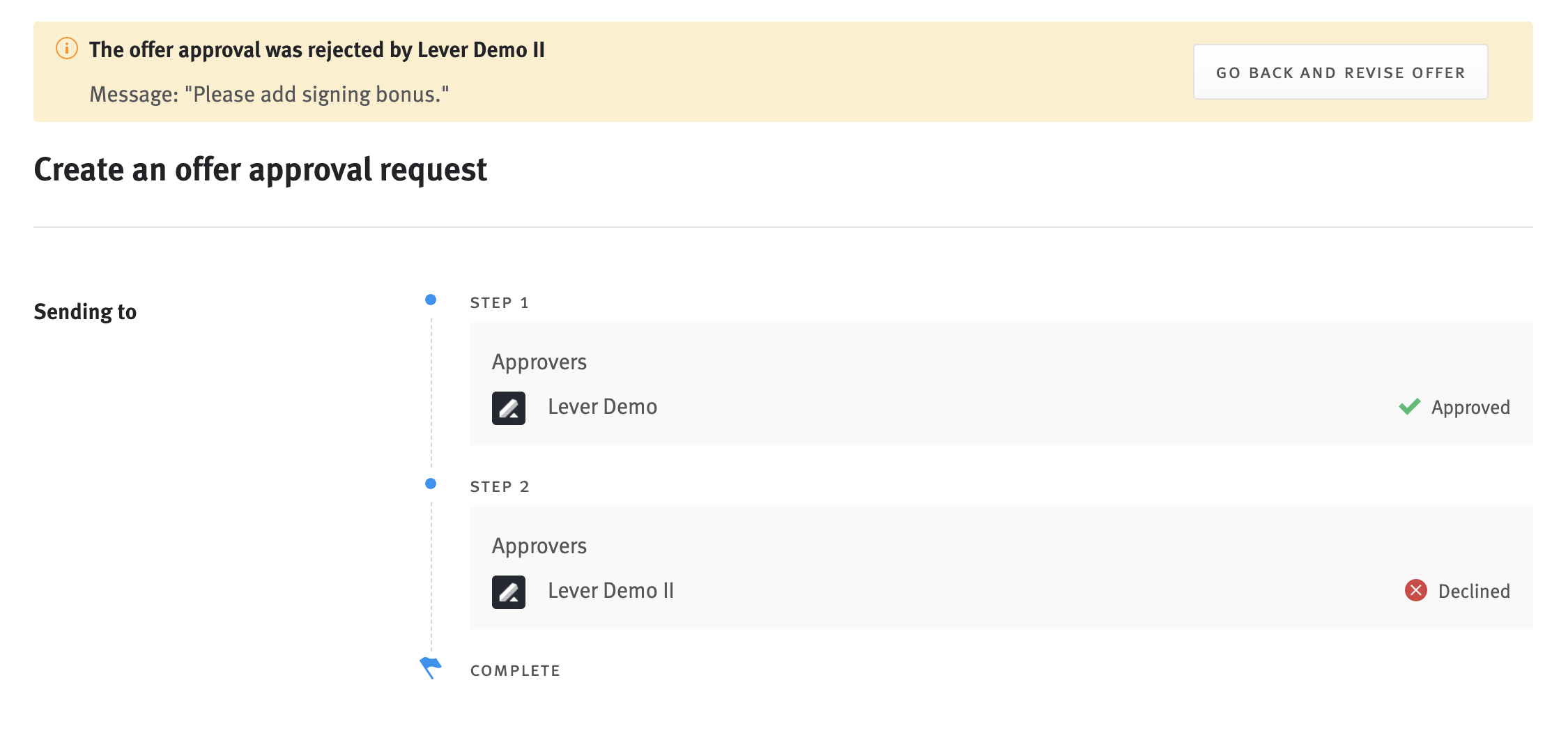This screenshot has height=733, width=1568.
Task: Click the Lever Demo approver name link
Action: click(602, 407)
